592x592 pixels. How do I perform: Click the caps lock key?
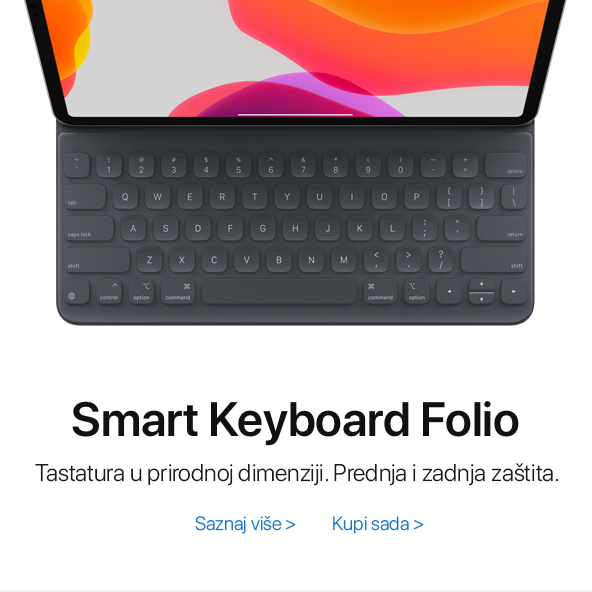point(89,228)
